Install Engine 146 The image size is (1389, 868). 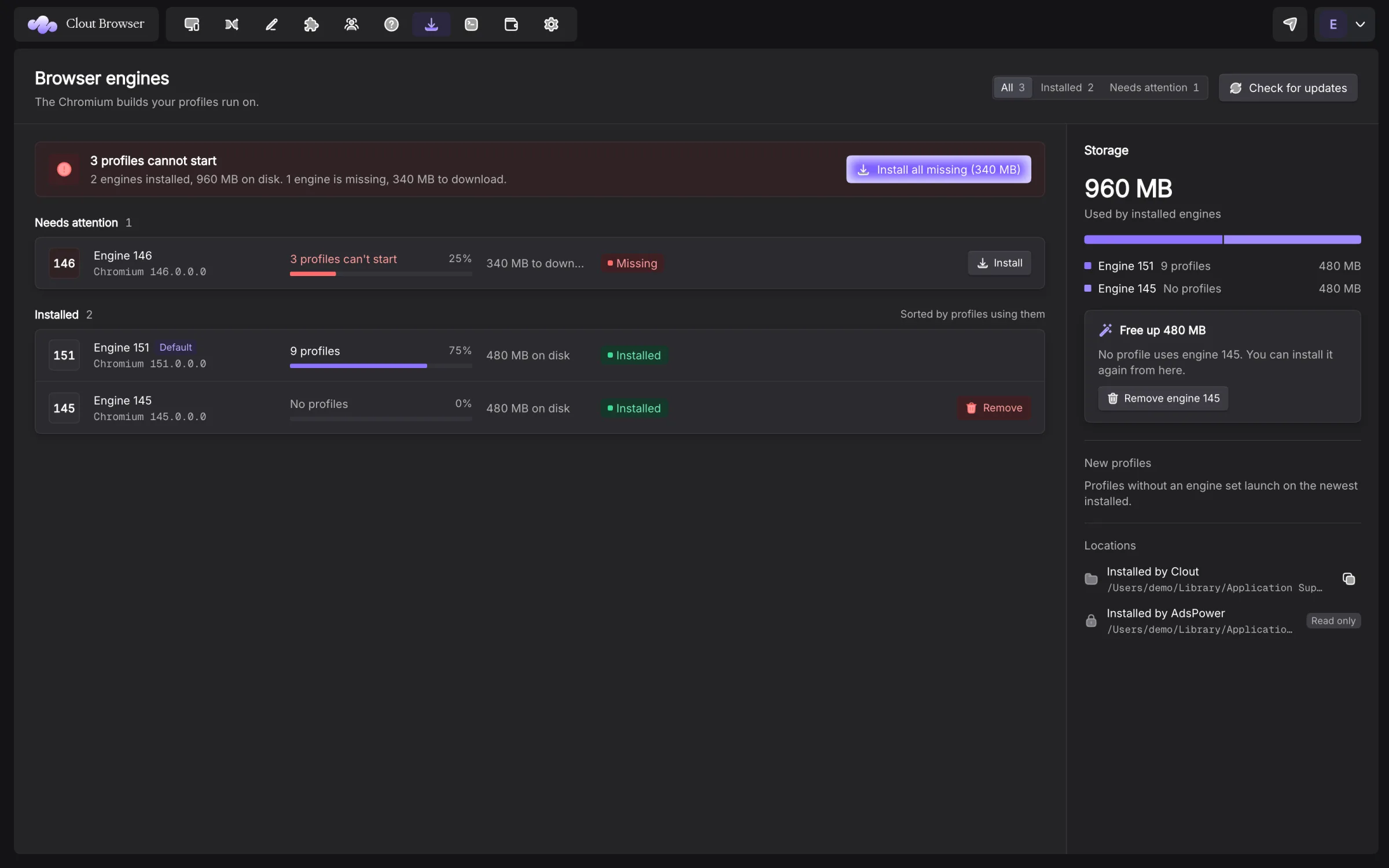(999, 263)
